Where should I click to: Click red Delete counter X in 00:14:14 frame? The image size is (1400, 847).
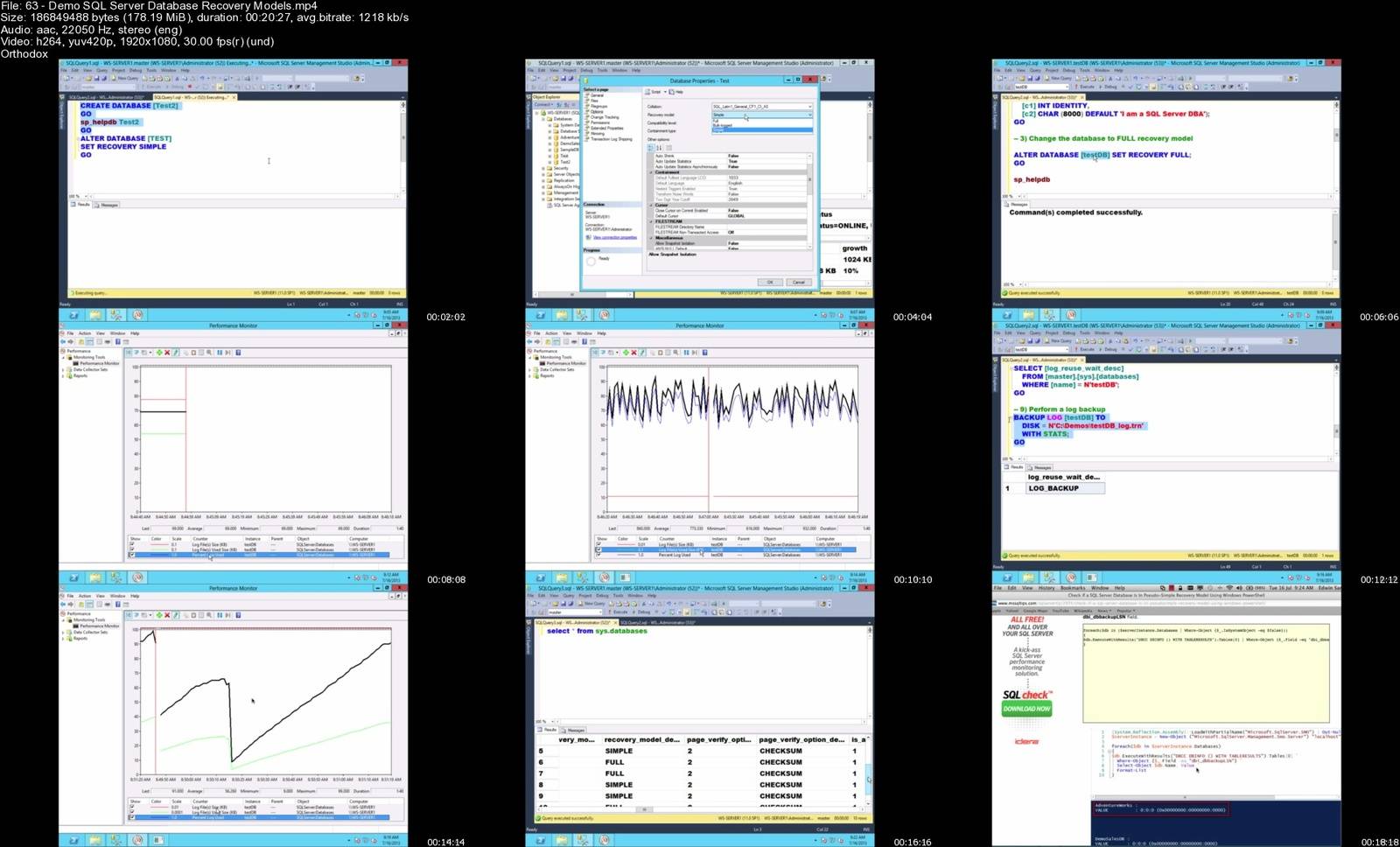tap(167, 615)
